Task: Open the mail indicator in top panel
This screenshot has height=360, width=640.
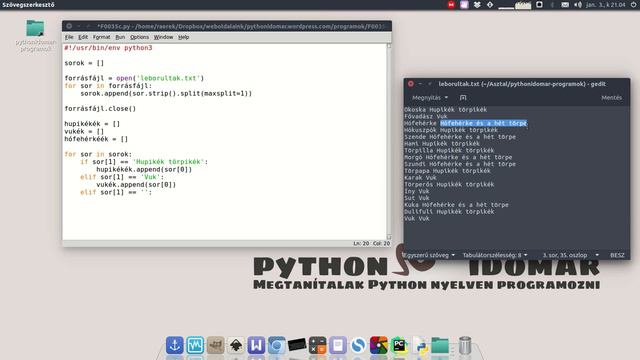Action: (565, 5)
